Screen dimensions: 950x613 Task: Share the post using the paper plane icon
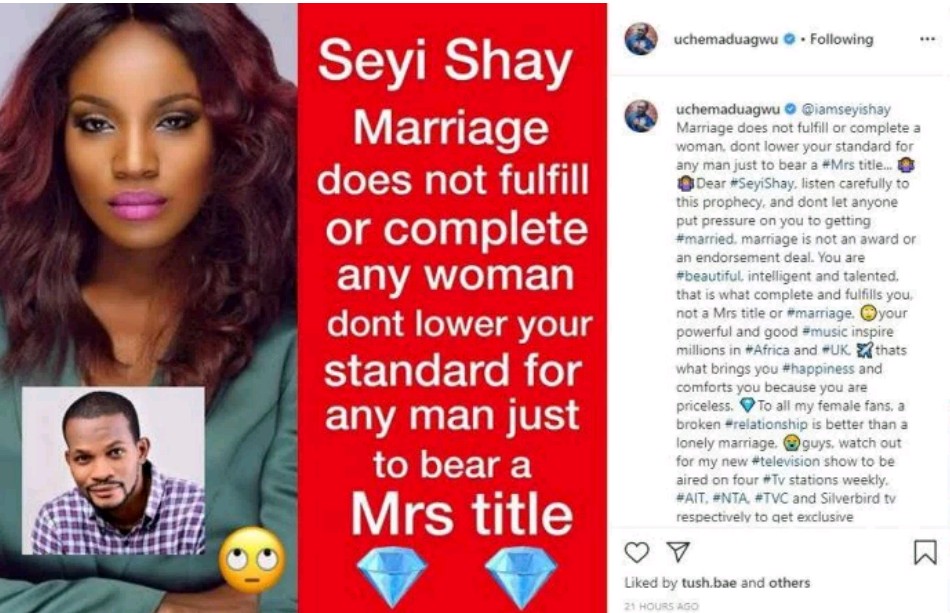(x=678, y=551)
